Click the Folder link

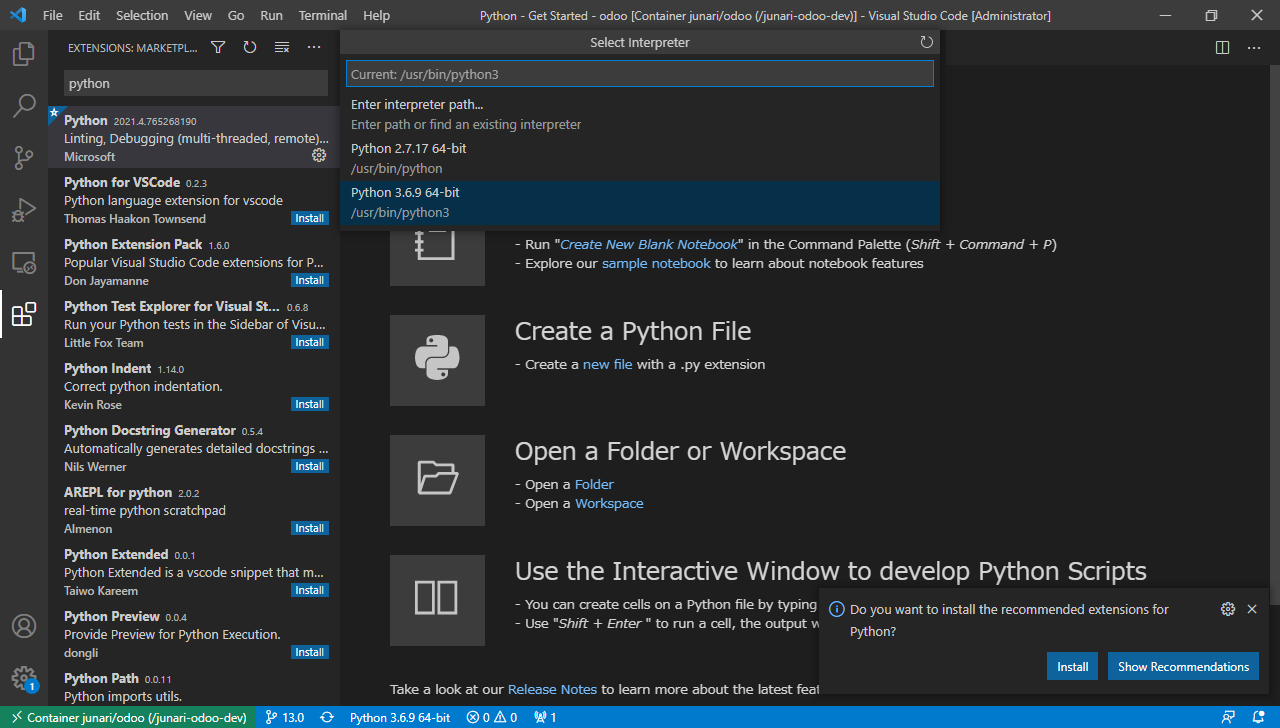point(594,484)
